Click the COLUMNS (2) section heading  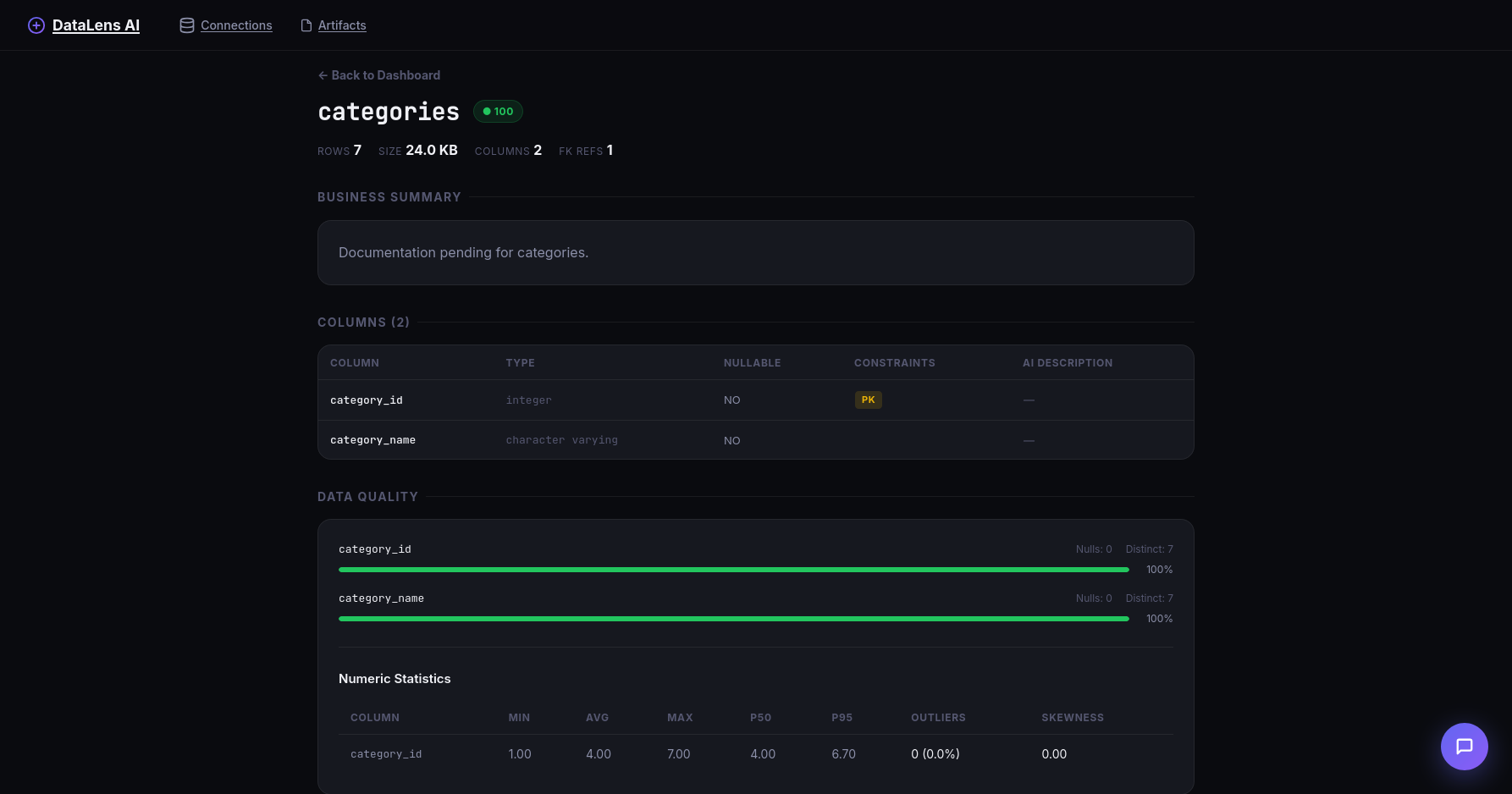click(363, 323)
